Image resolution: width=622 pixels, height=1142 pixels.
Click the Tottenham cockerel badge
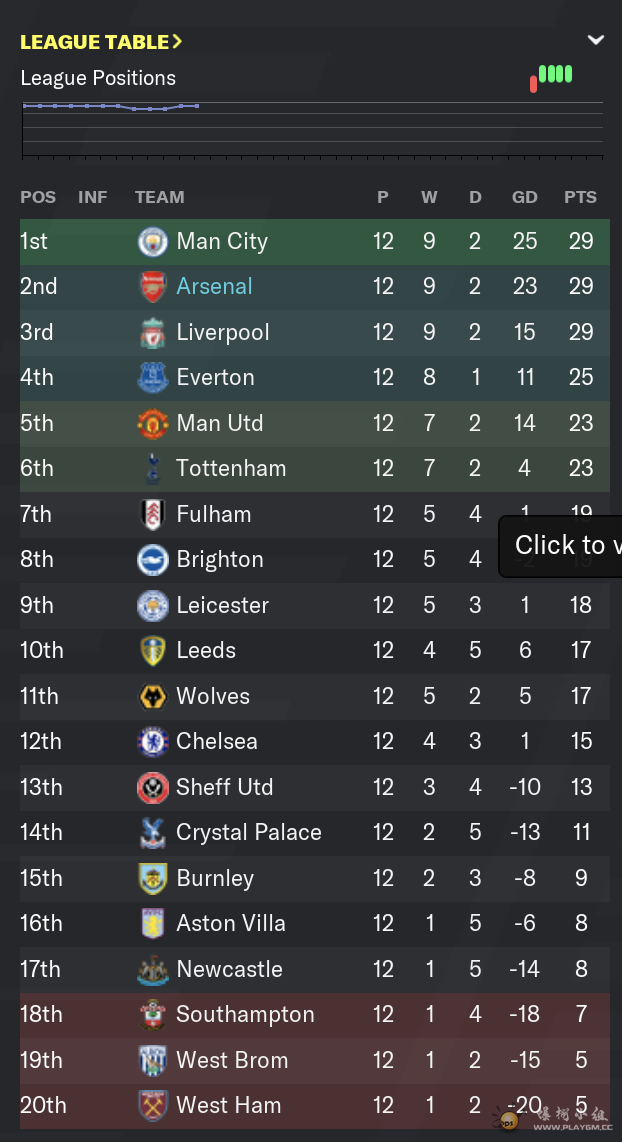(153, 469)
